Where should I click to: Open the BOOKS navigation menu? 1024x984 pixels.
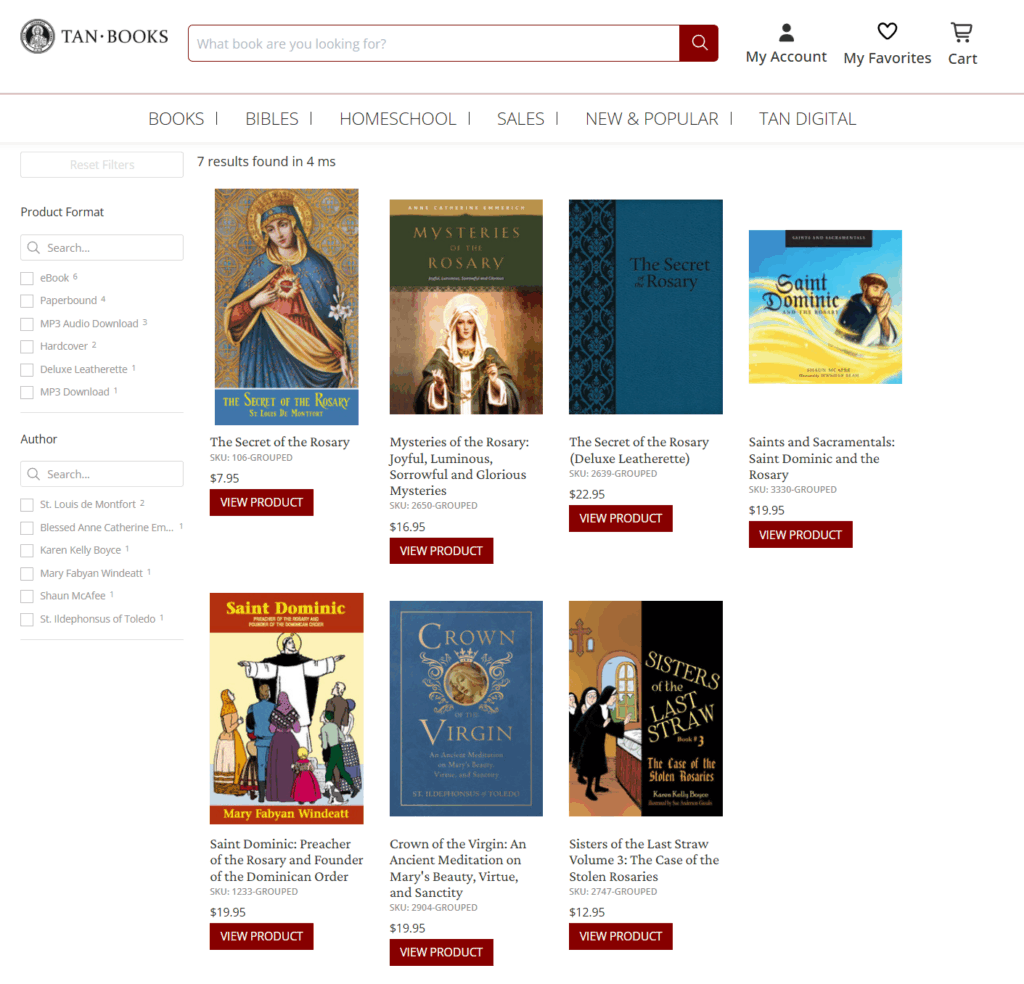tap(176, 119)
